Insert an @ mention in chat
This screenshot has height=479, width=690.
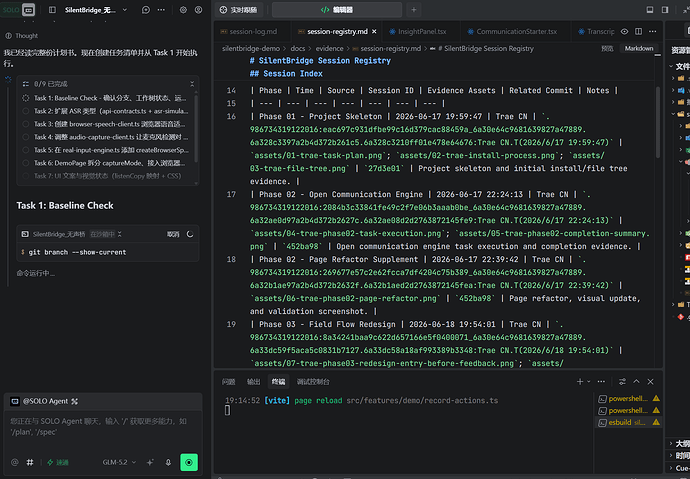coord(15,462)
